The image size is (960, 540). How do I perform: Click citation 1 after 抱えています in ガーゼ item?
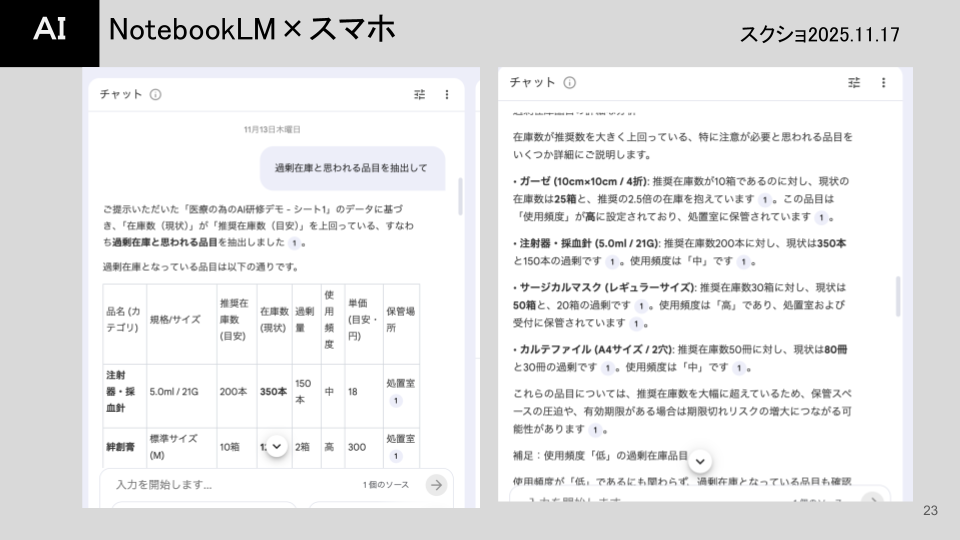(765, 200)
